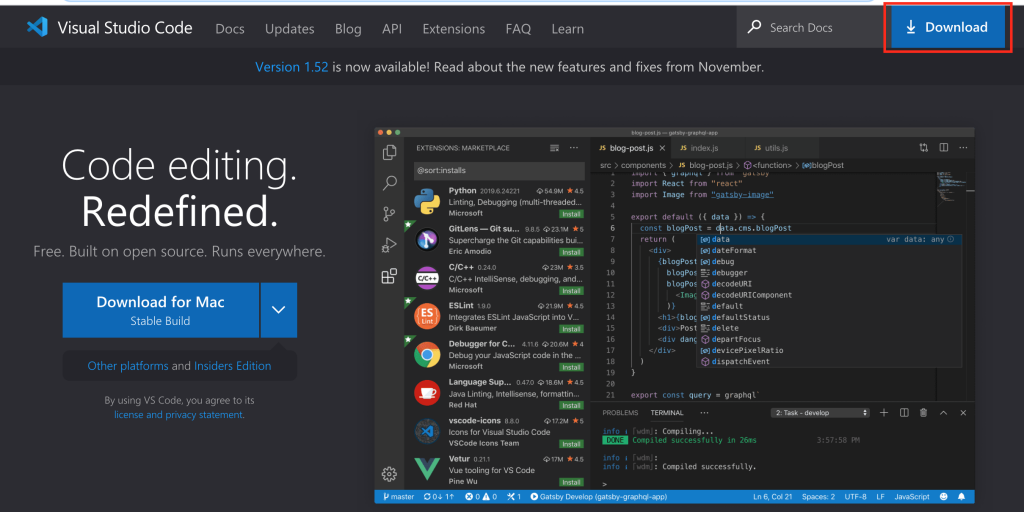Image resolution: width=1024 pixels, height=512 pixels.
Task: Click the plus icon for new terminal
Action: [x=885, y=413]
